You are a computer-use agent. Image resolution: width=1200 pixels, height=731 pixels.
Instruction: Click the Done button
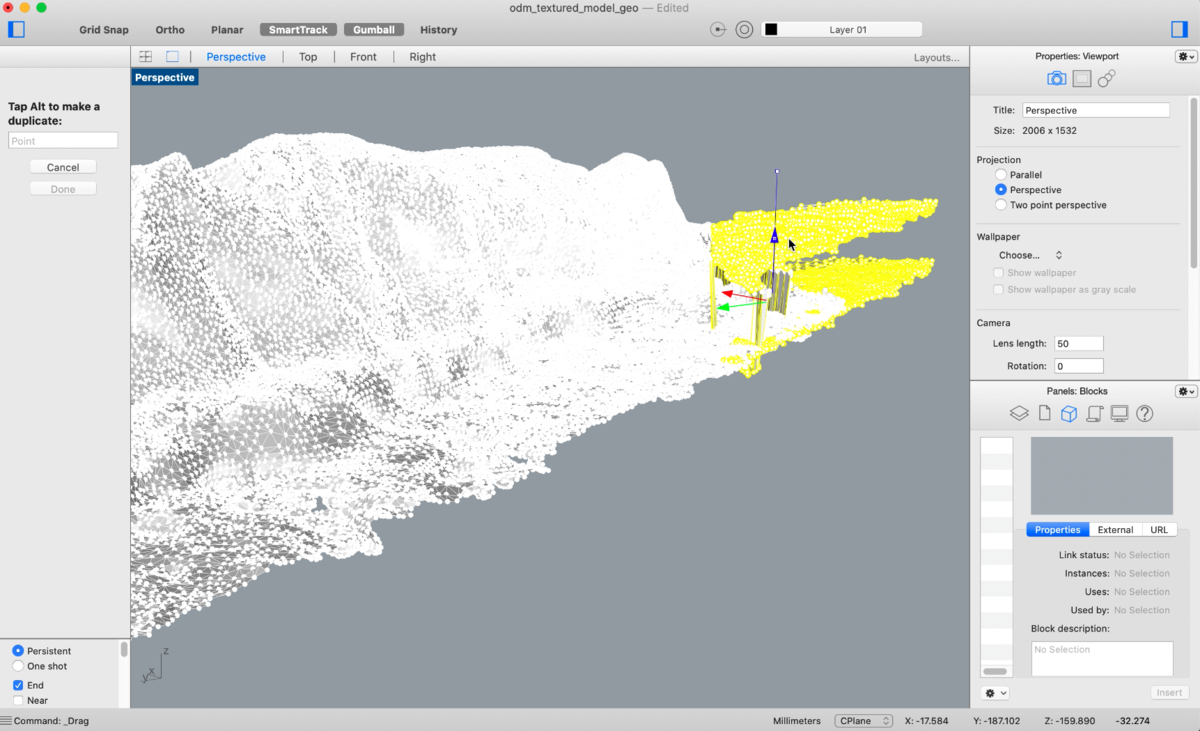[x=63, y=189]
